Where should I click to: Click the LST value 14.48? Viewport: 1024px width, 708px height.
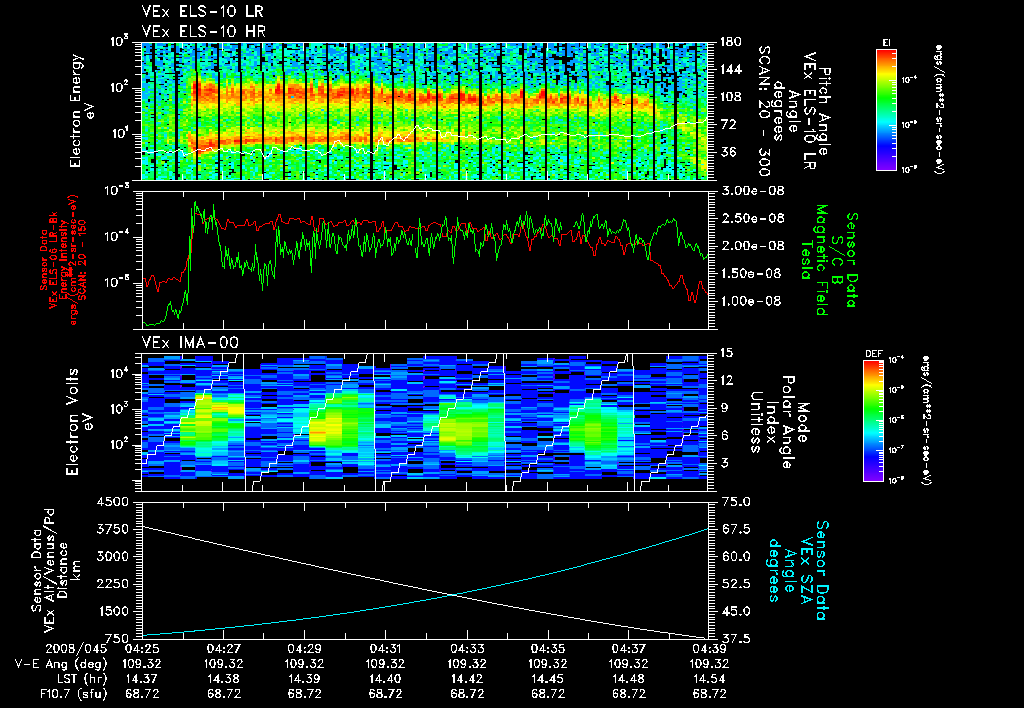628,679
